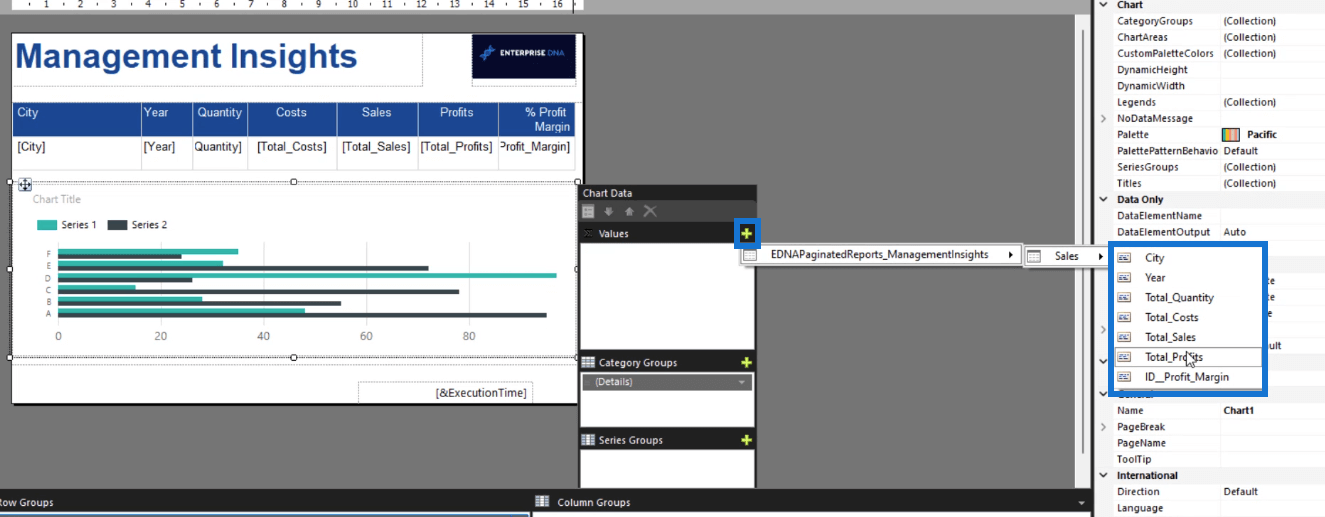1325x517 pixels.
Task: Click the Series 1 legend entry
Action: (x=67, y=225)
